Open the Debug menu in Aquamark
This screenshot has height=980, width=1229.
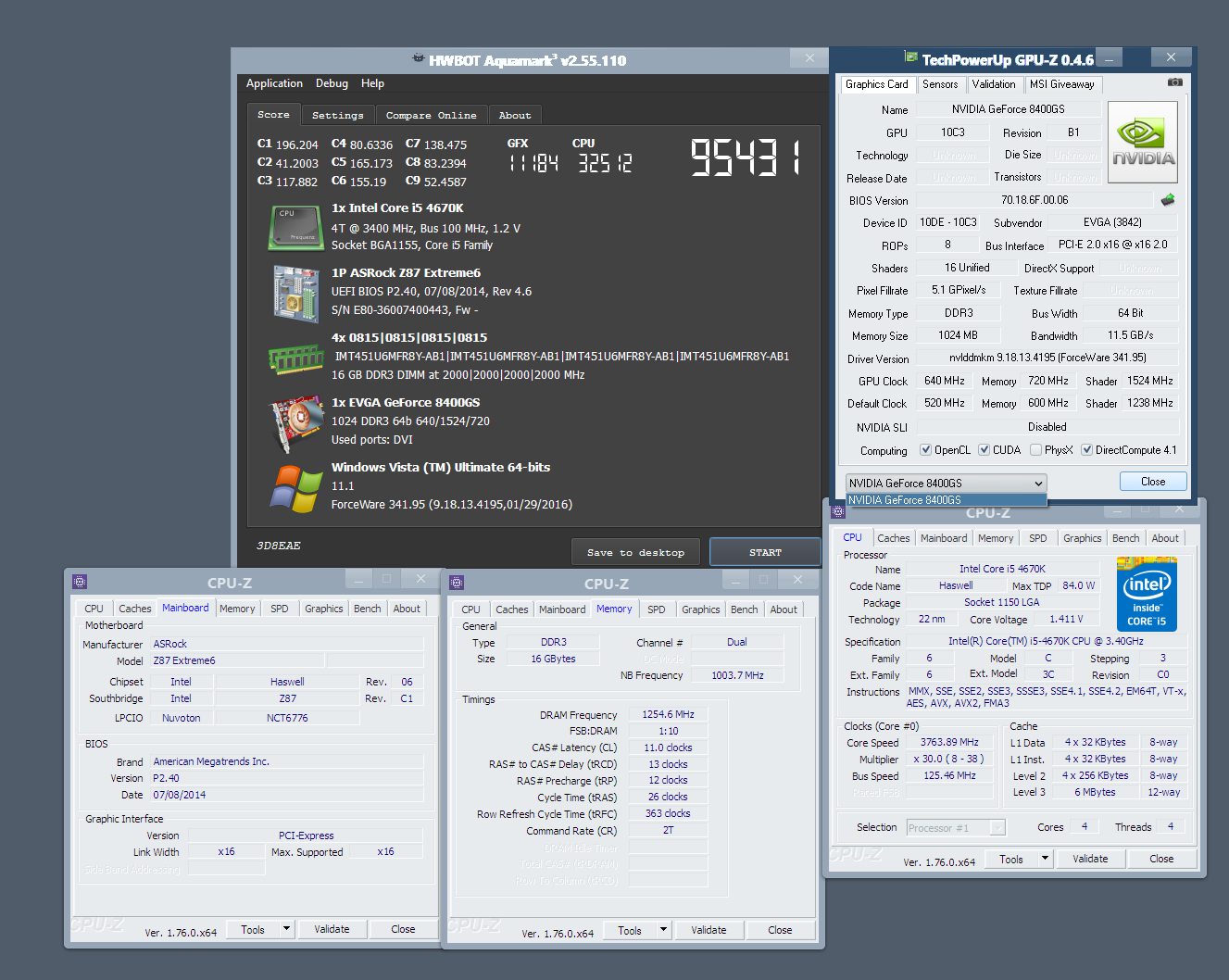point(332,83)
